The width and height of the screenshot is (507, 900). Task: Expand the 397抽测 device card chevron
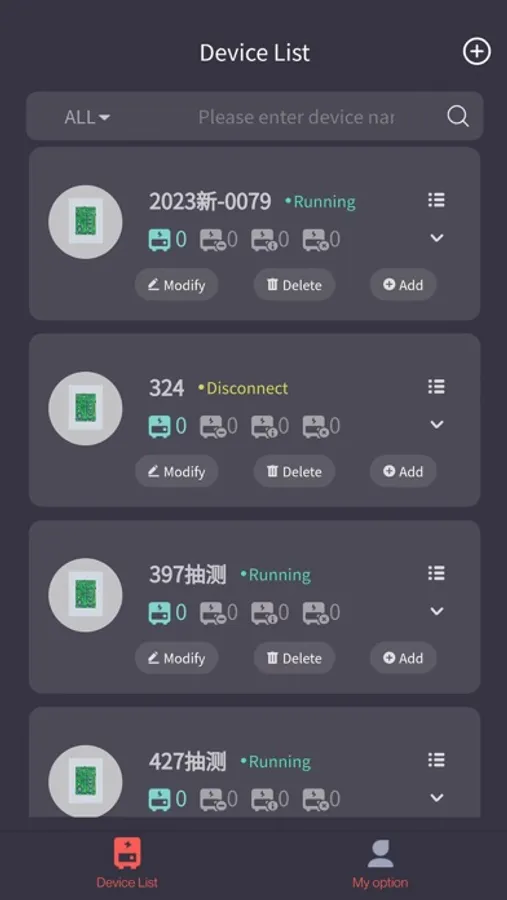pos(437,611)
